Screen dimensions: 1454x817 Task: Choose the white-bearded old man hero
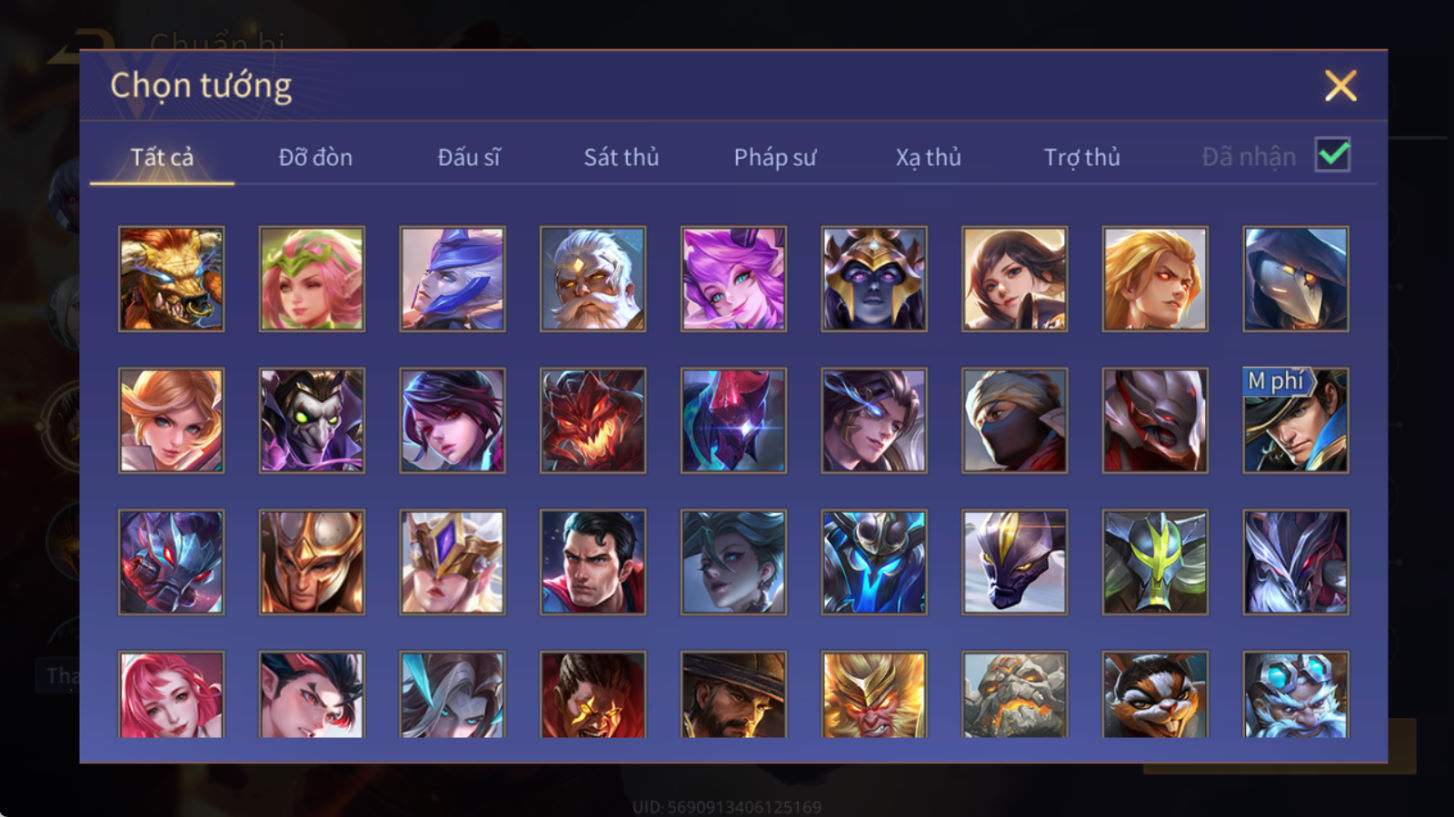pos(593,278)
